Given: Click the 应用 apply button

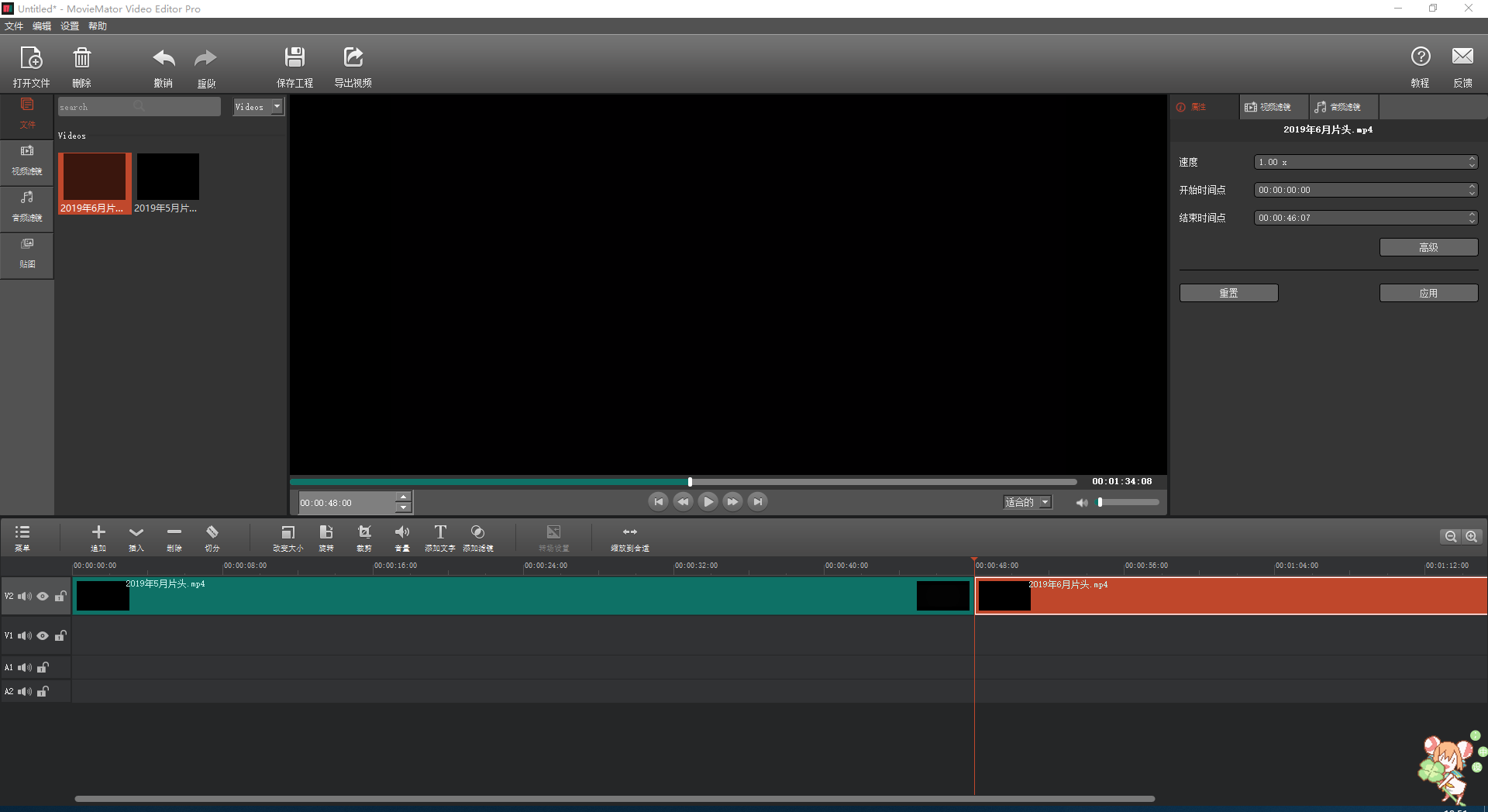Looking at the screenshot, I should coord(1428,293).
